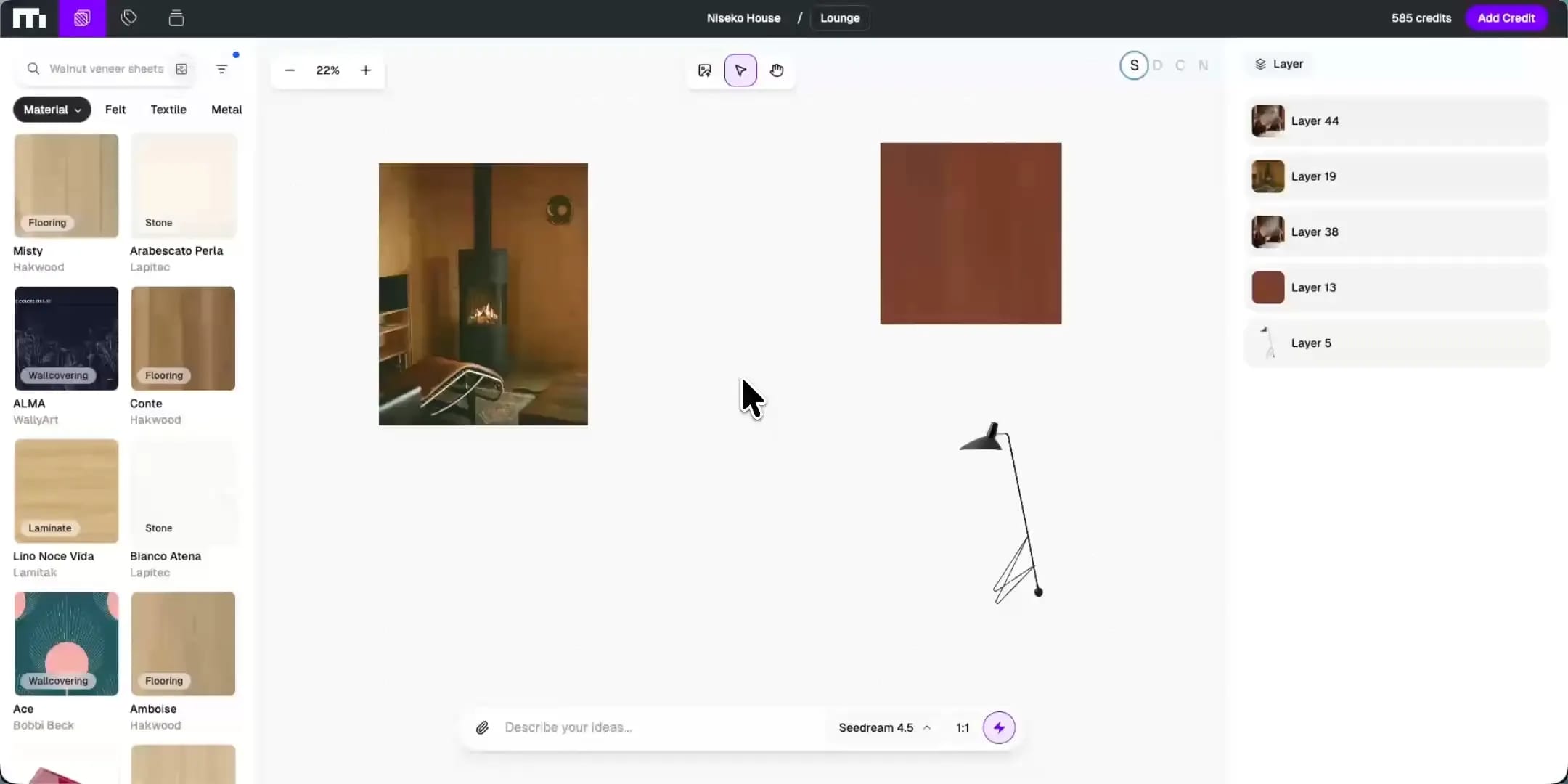Open the tag icon in top bar
The height and width of the screenshot is (784, 1568).
click(x=129, y=18)
